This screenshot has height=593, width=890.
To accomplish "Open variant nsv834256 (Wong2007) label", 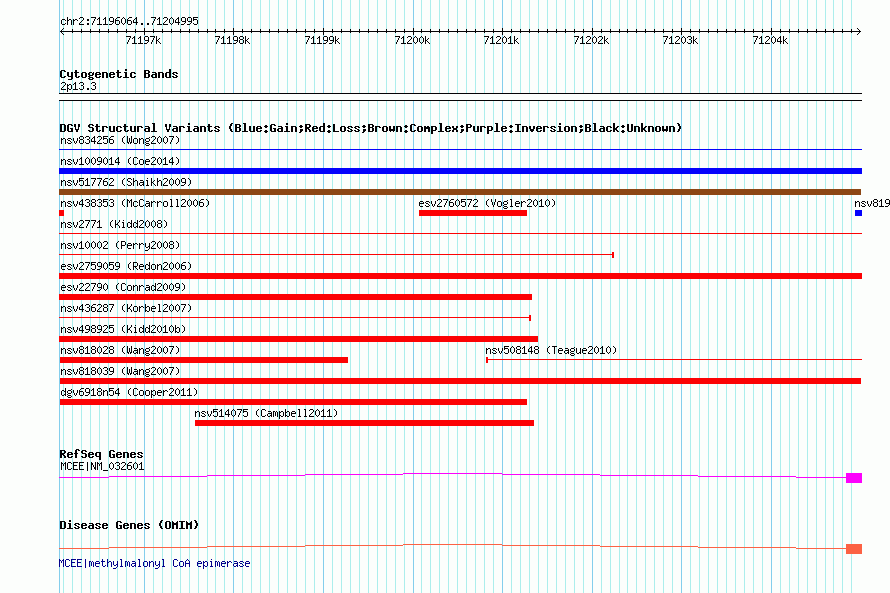I will pyautogui.click(x=120, y=140).
